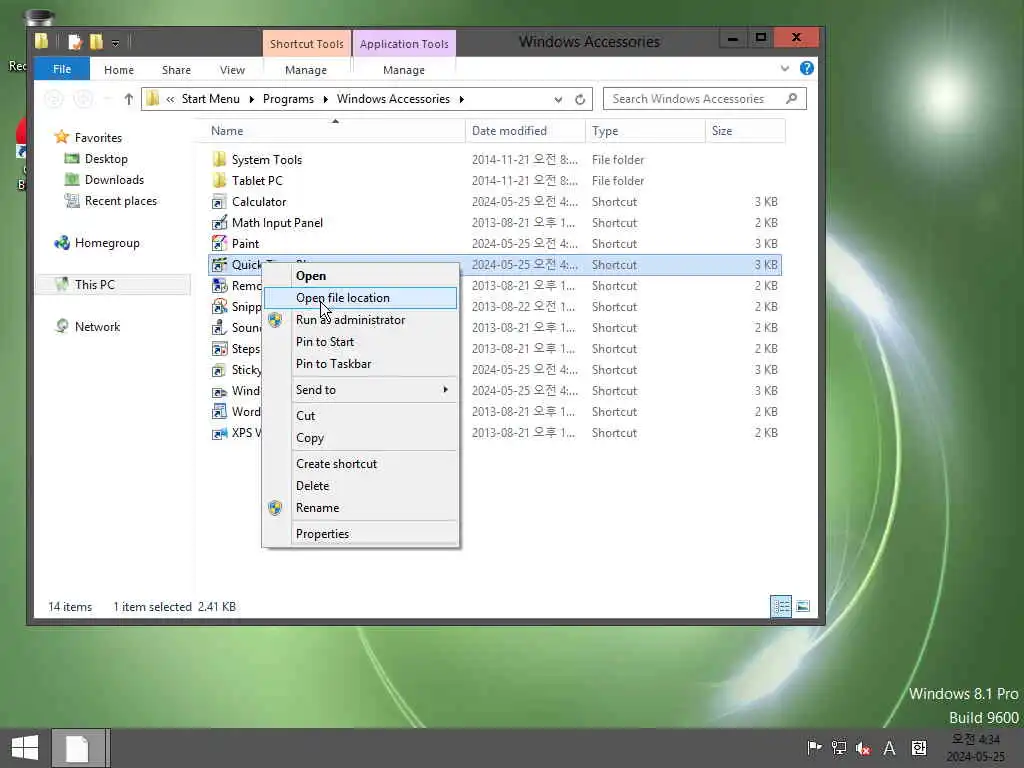Viewport: 1024px width, 768px height.
Task: Select the Tablet PC folder icon
Action: [219, 180]
